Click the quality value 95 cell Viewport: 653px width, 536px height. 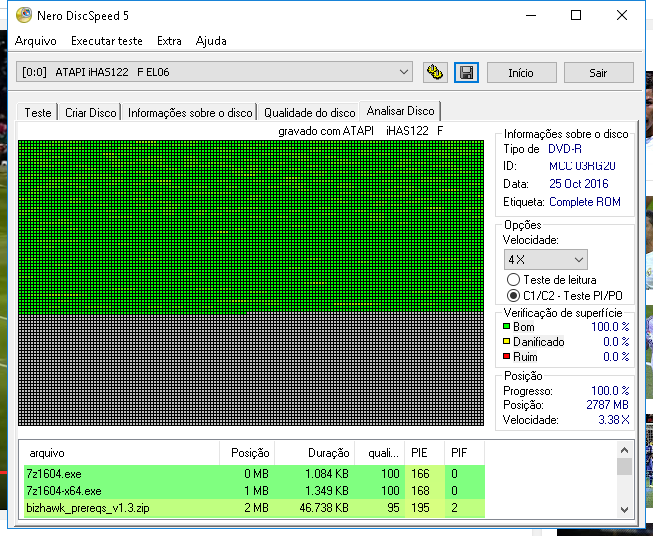point(393,508)
